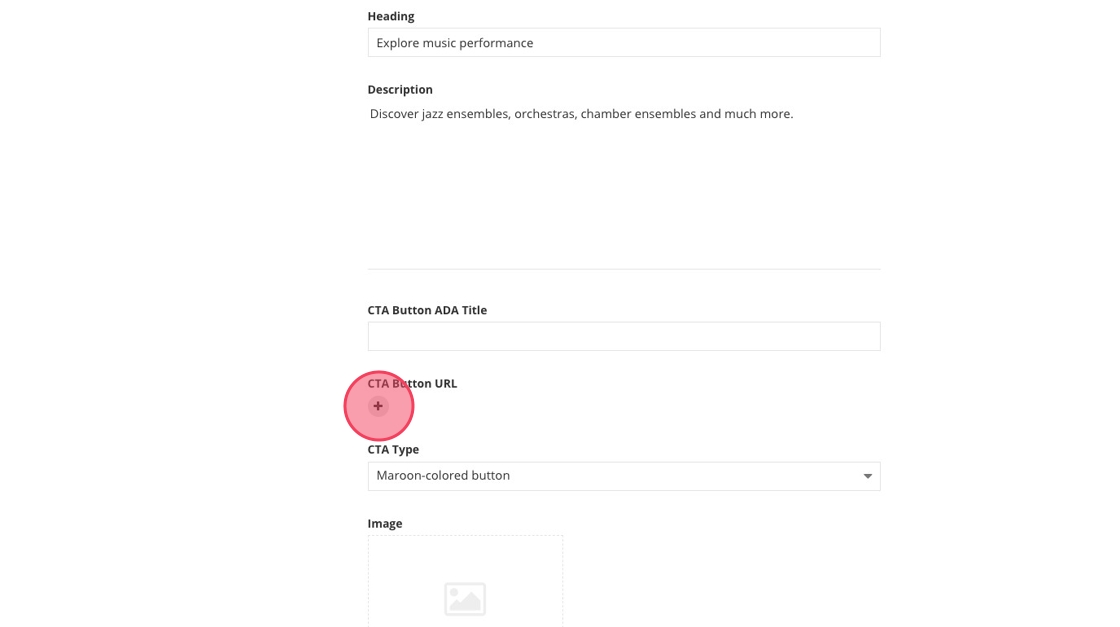Click the 'CTA Type' label
Screen dimensions: 1120x627
pyautogui.click(x=393, y=450)
